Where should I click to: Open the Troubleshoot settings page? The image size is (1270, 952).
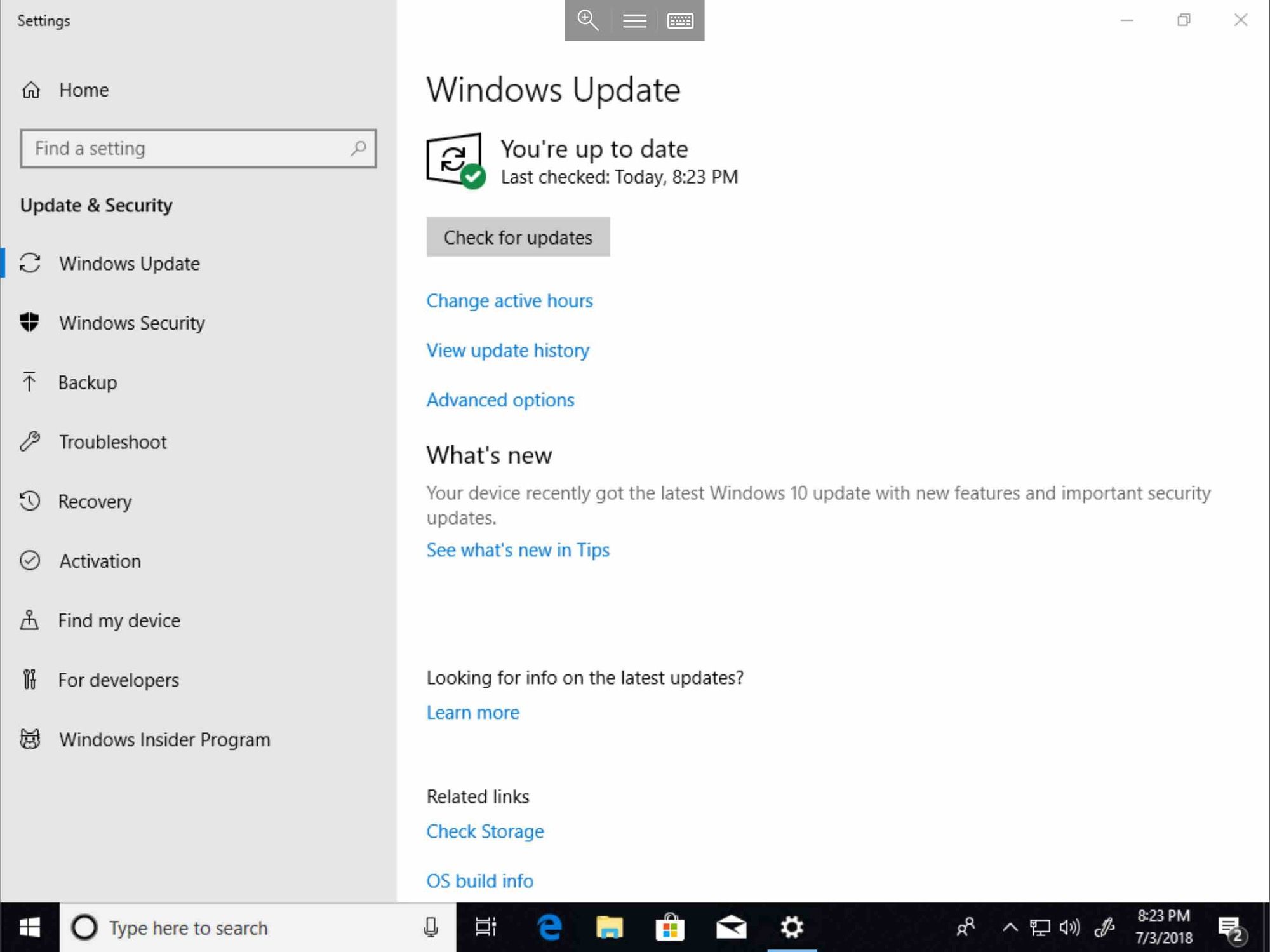click(x=113, y=442)
